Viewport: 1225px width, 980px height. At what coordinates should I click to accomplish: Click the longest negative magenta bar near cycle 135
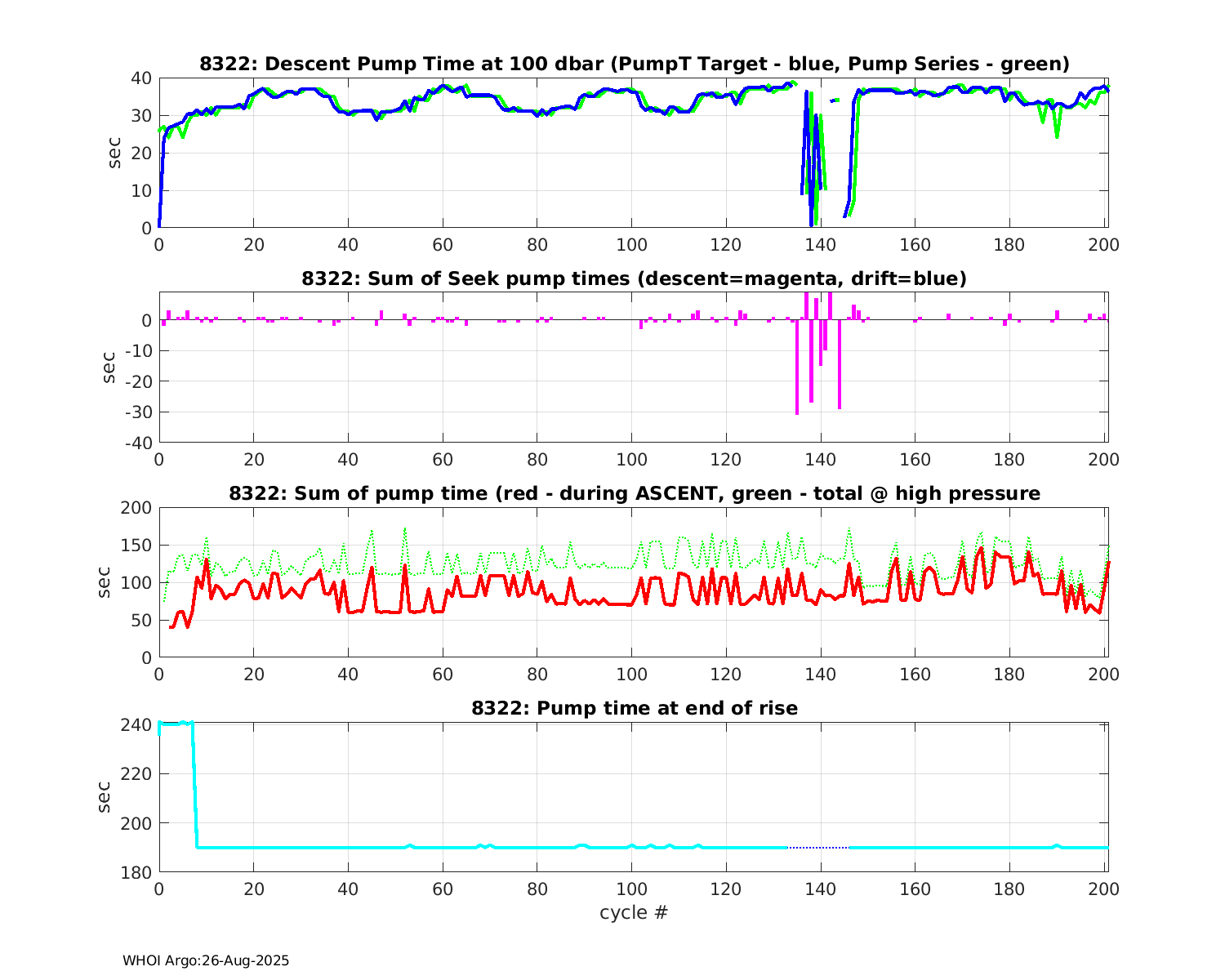797,367
